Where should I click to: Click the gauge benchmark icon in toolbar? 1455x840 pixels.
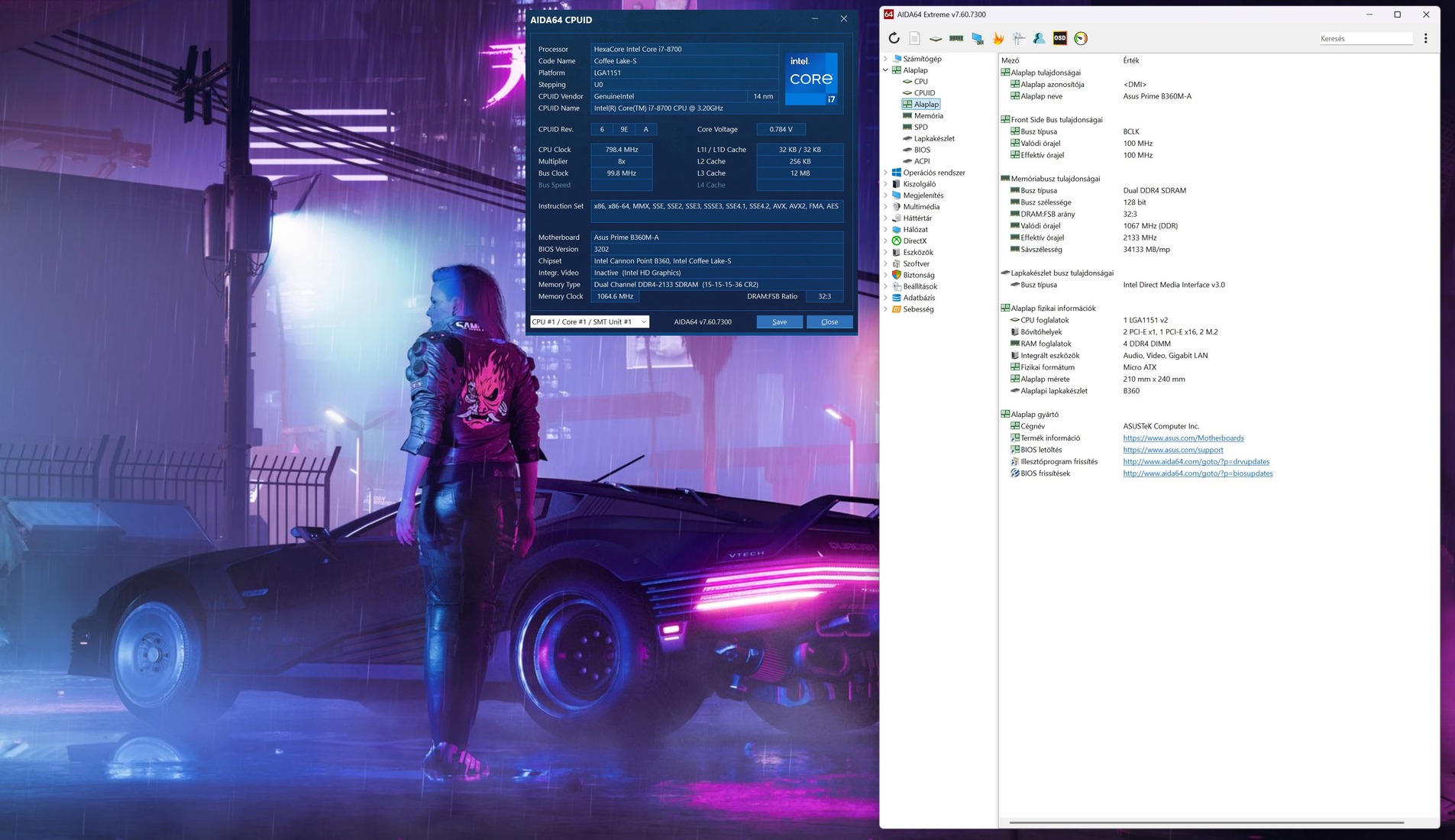click(1081, 38)
